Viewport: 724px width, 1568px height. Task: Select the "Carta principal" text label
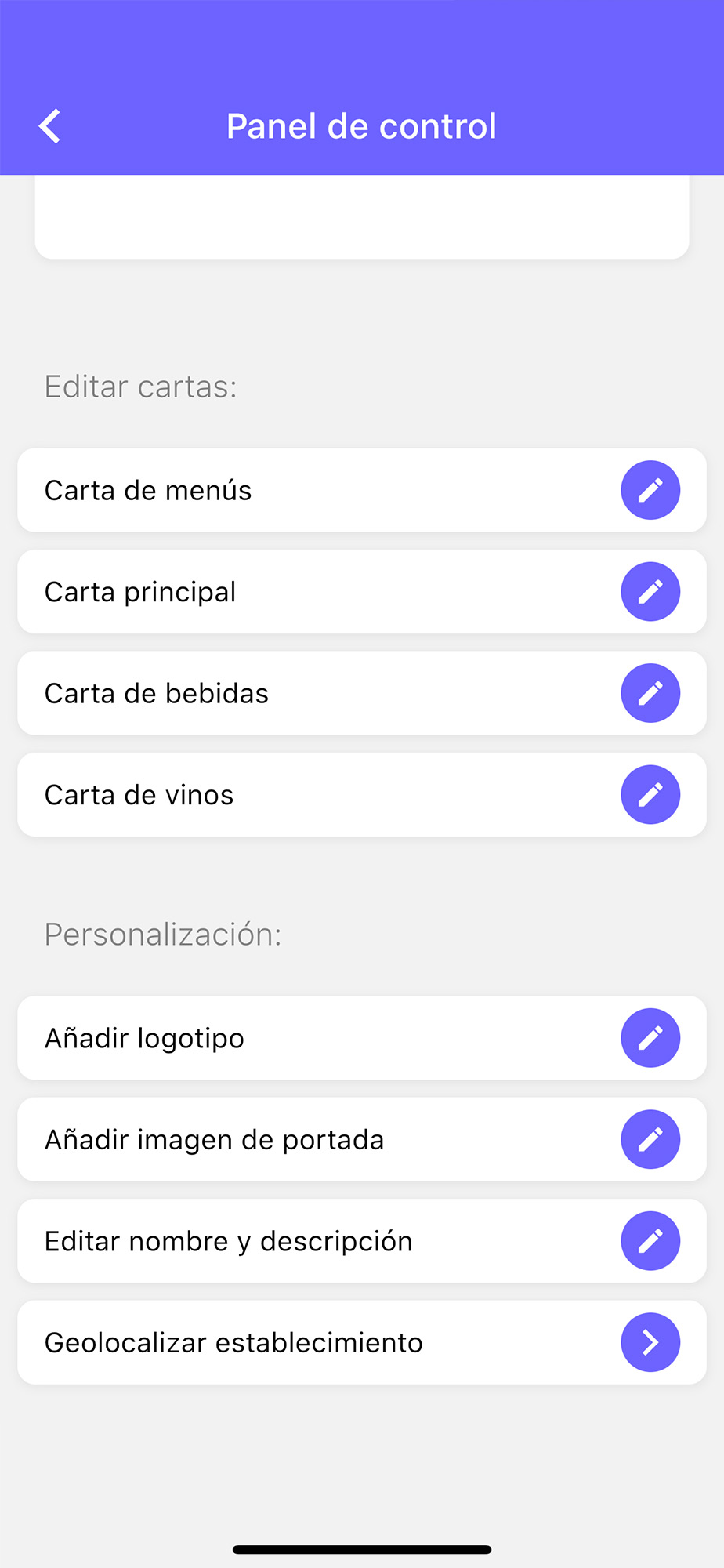(140, 592)
